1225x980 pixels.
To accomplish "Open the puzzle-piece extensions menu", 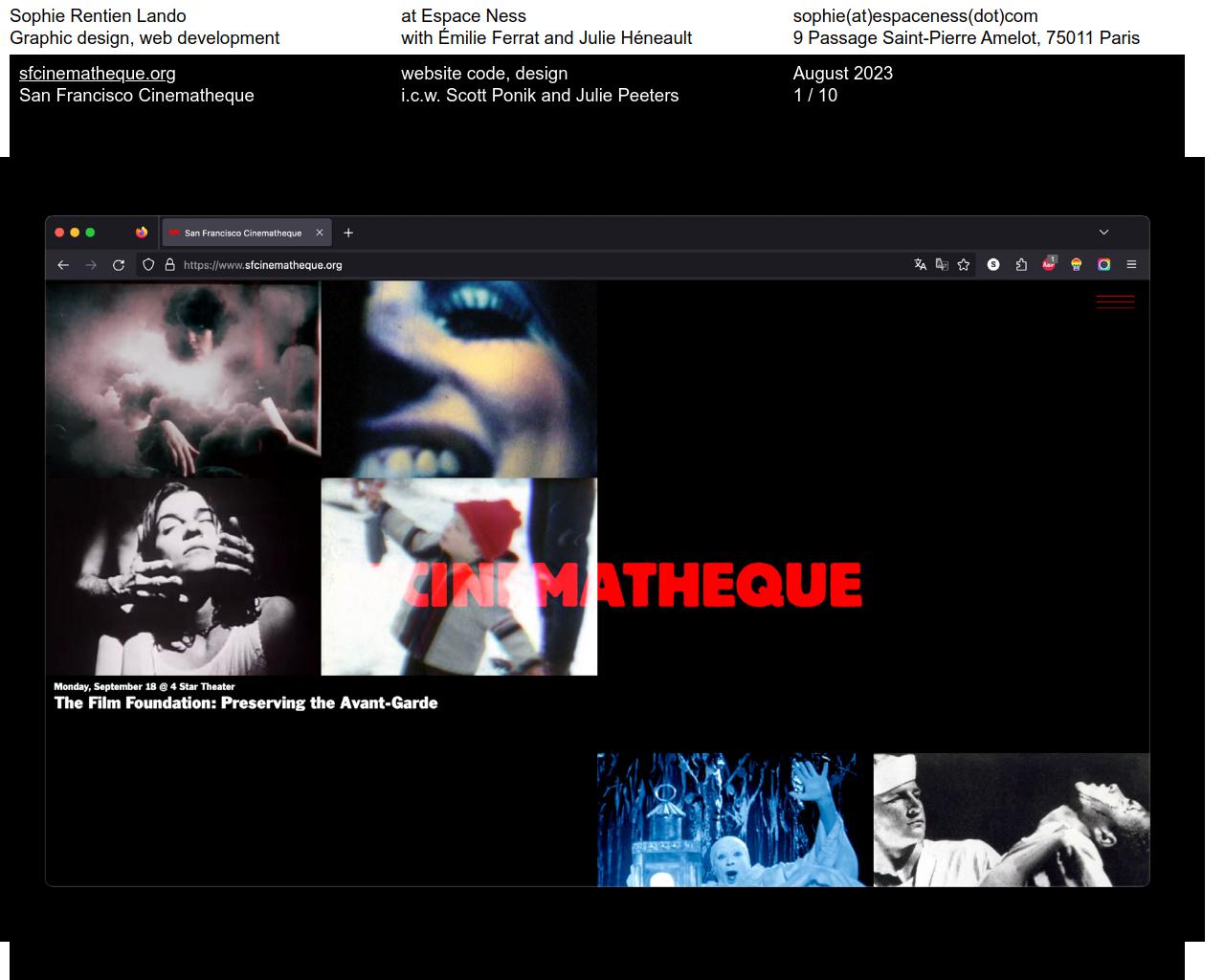I will (1021, 265).
